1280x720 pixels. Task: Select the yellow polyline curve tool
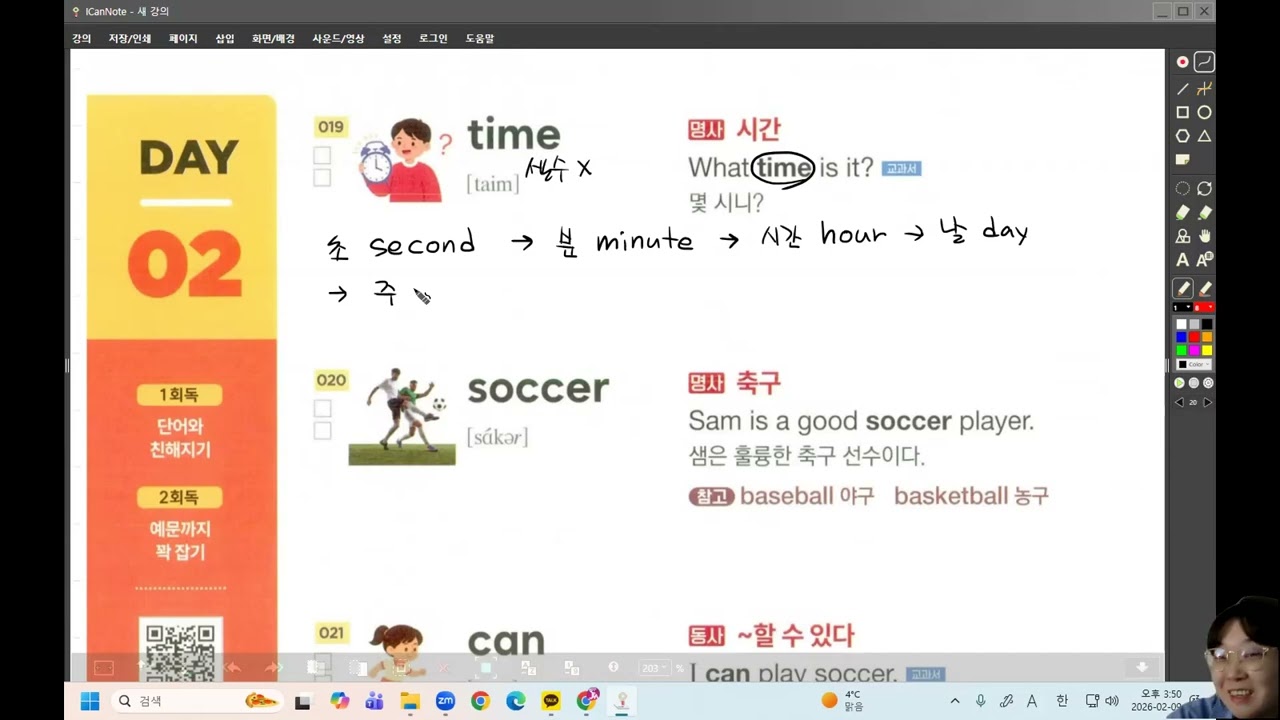pos(1204,89)
